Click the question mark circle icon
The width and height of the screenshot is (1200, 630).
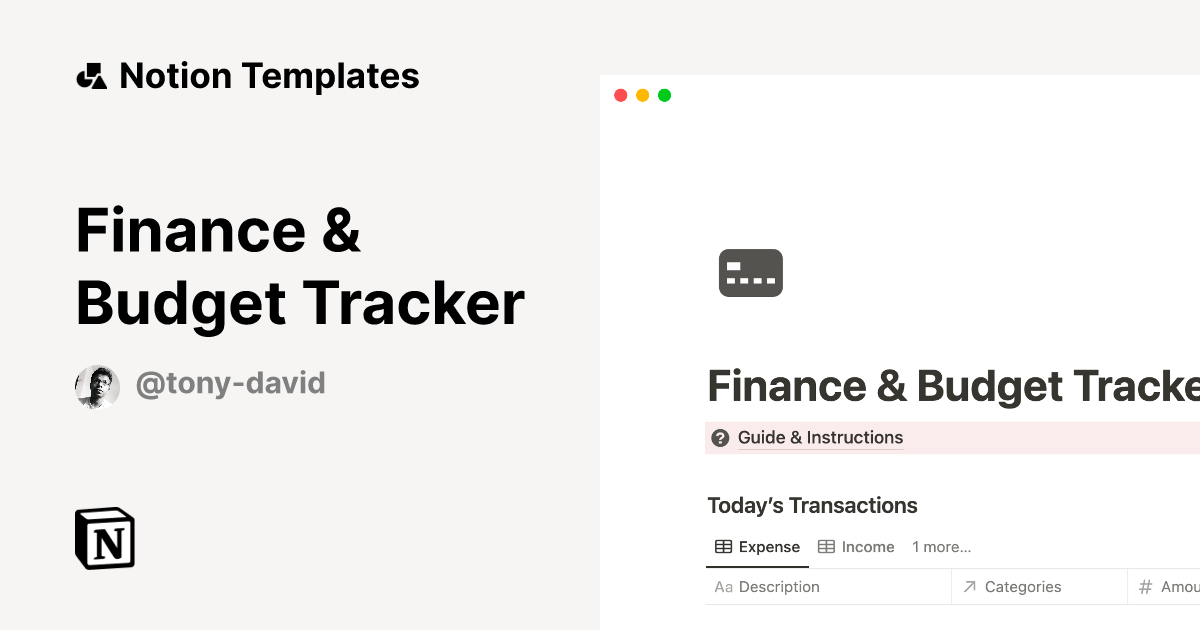tap(720, 438)
